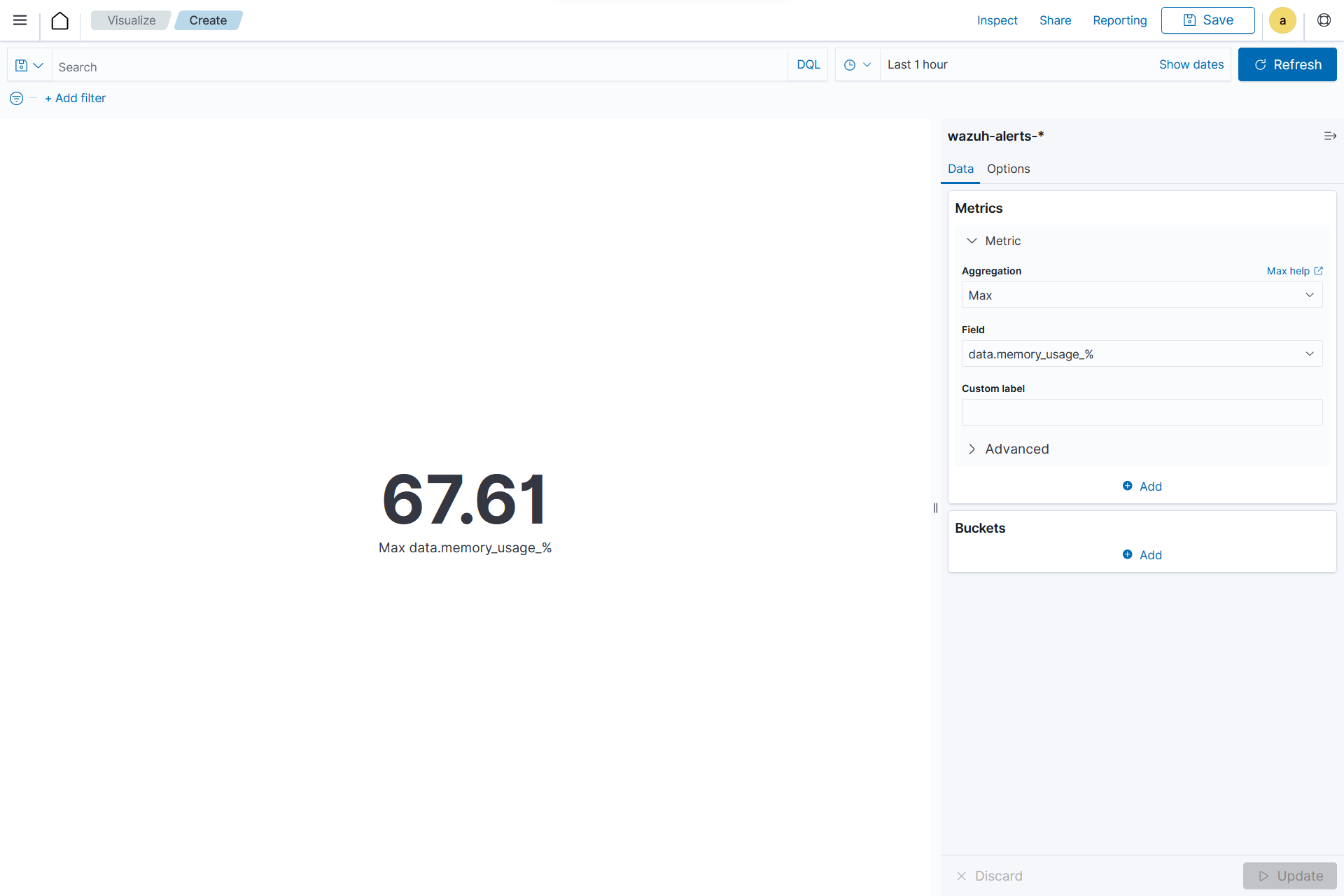
Task: Click Show dates link
Action: (x=1191, y=64)
